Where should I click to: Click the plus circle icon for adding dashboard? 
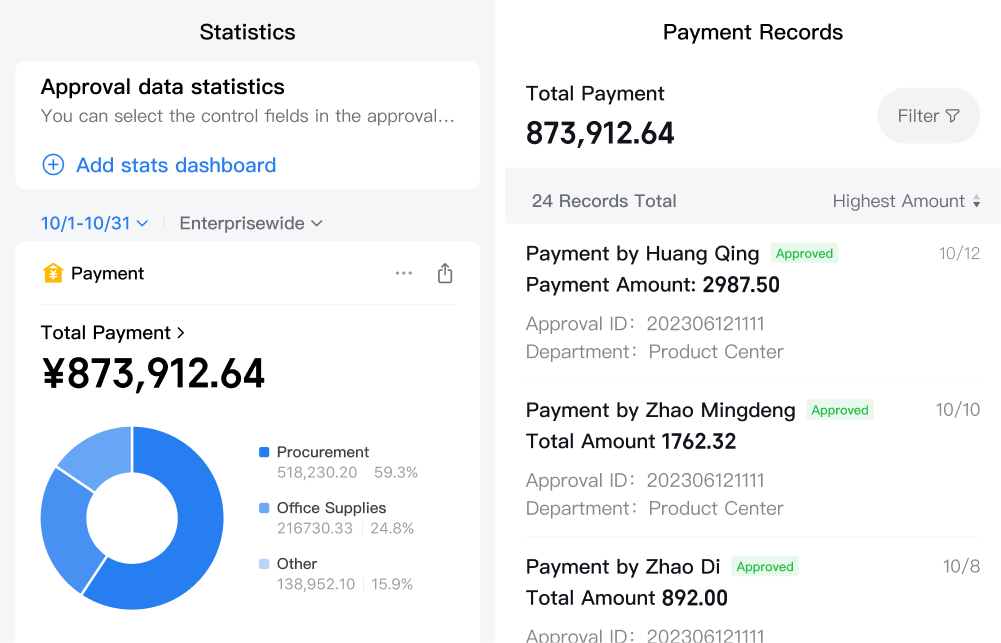pyautogui.click(x=53, y=165)
